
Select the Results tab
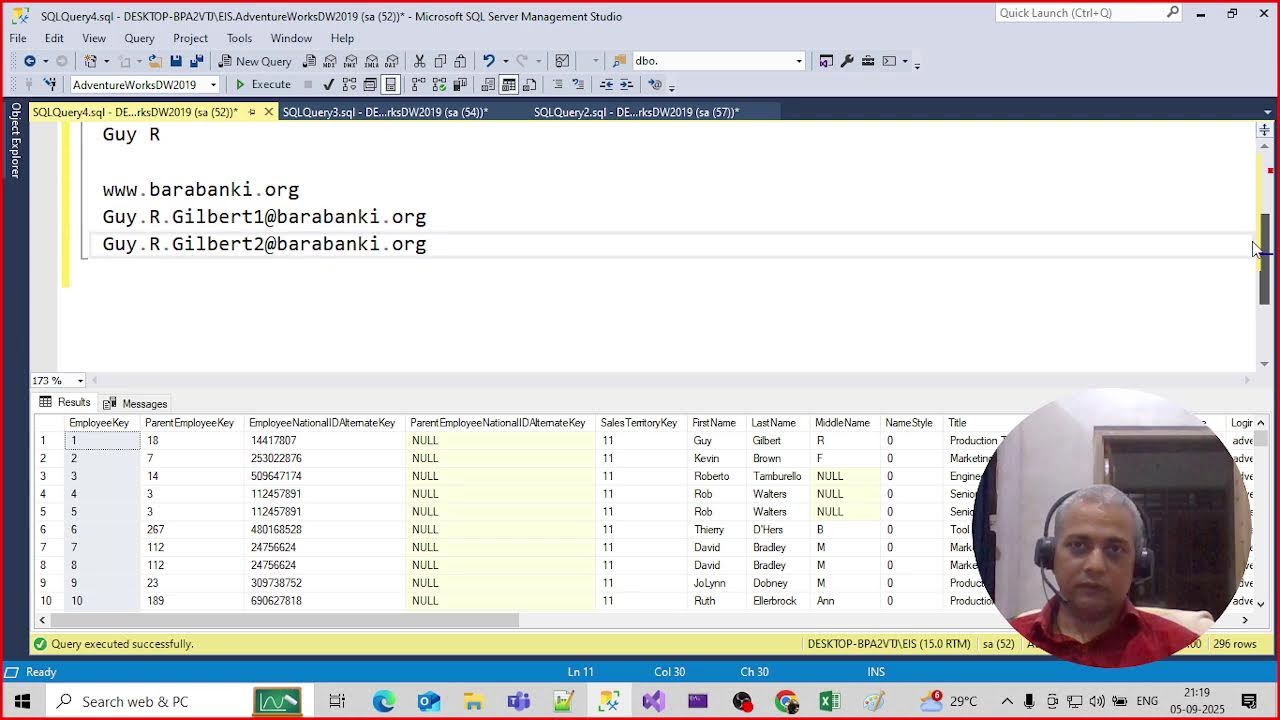(x=65, y=402)
